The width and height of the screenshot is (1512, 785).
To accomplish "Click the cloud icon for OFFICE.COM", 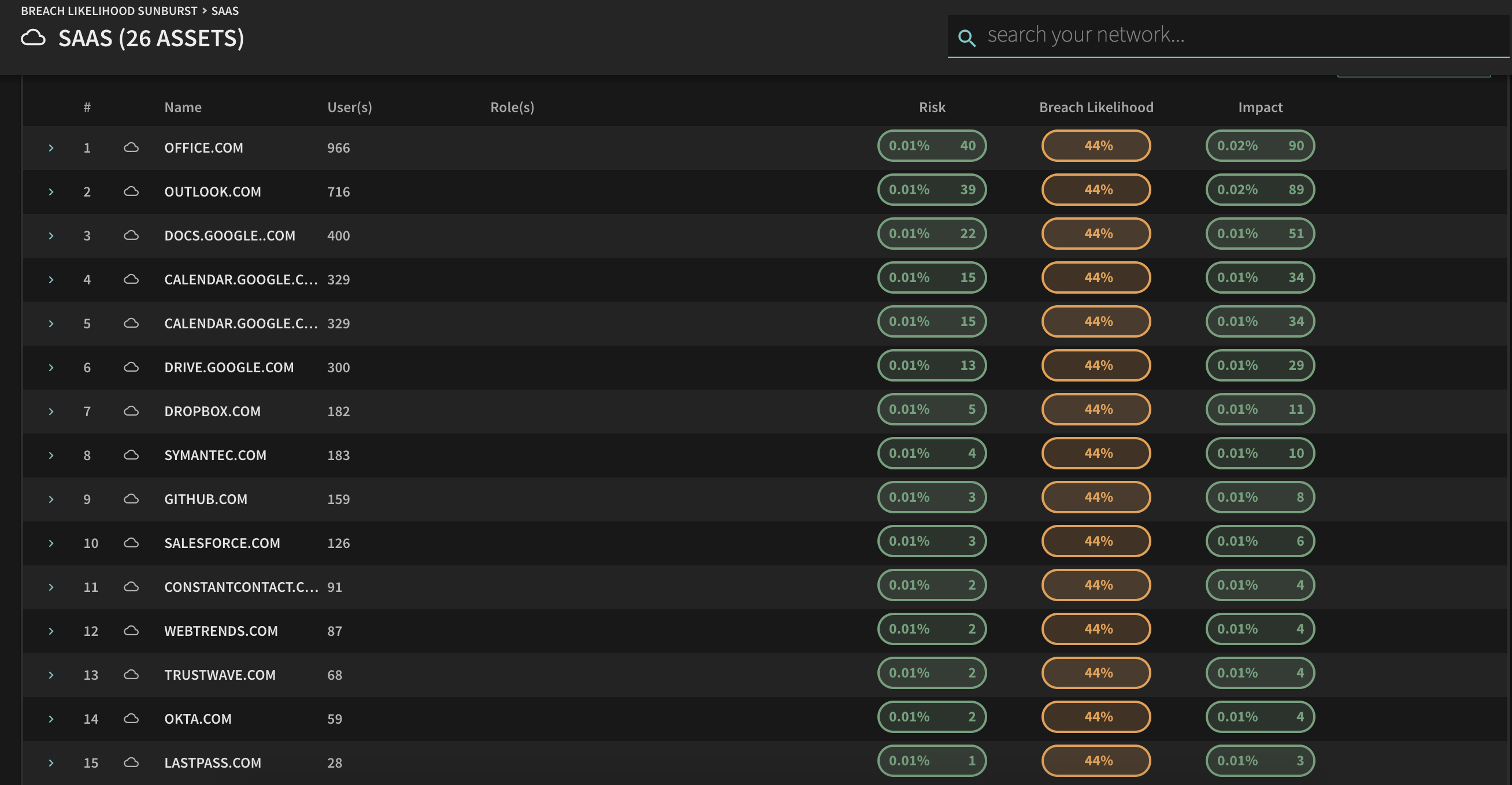I will click(x=131, y=147).
